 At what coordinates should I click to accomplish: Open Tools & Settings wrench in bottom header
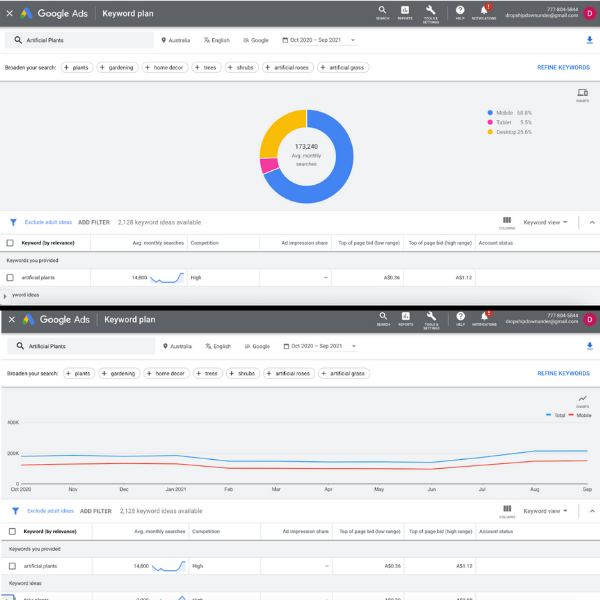pyautogui.click(x=431, y=320)
